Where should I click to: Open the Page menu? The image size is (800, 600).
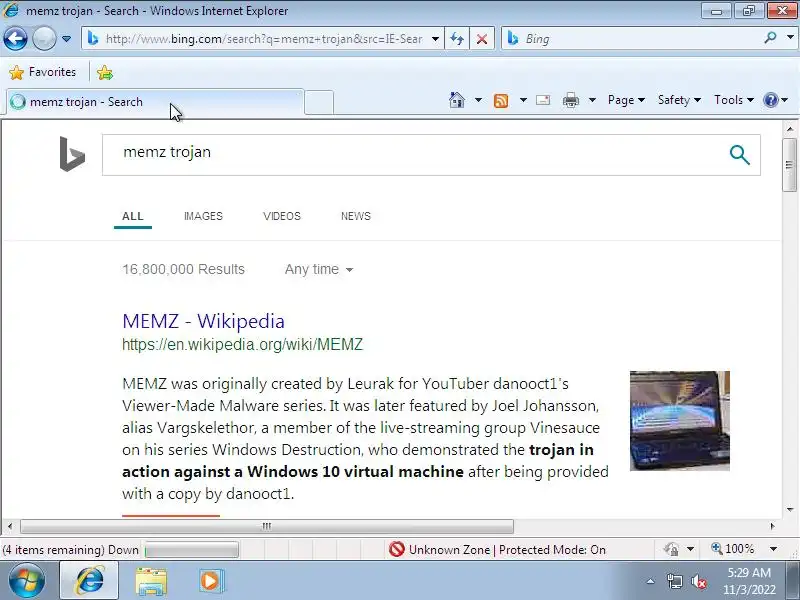coord(626,100)
